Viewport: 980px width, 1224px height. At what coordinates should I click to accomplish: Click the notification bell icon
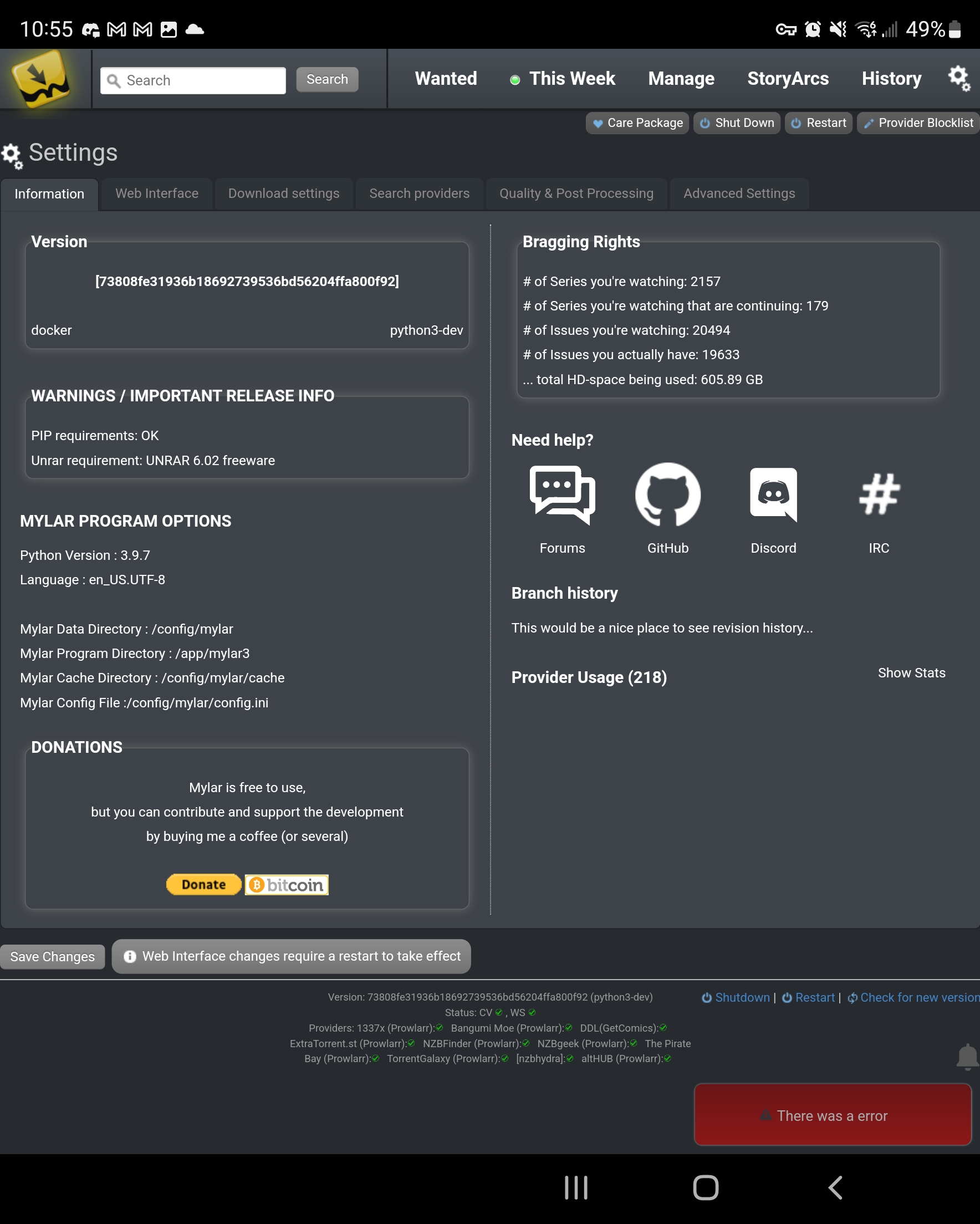coord(967,1057)
